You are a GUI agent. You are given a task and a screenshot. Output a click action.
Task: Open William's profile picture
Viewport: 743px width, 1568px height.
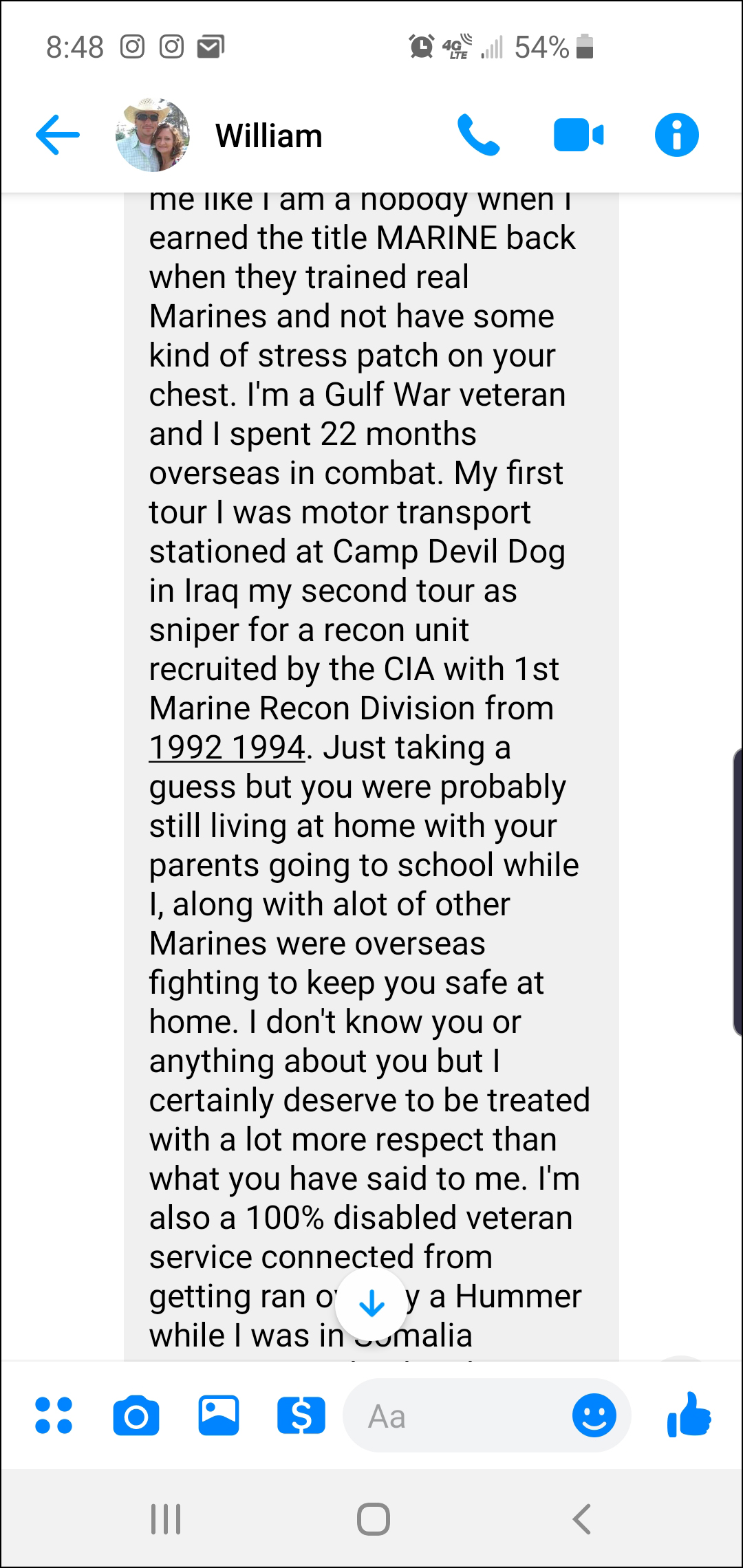[x=153, y=135]
